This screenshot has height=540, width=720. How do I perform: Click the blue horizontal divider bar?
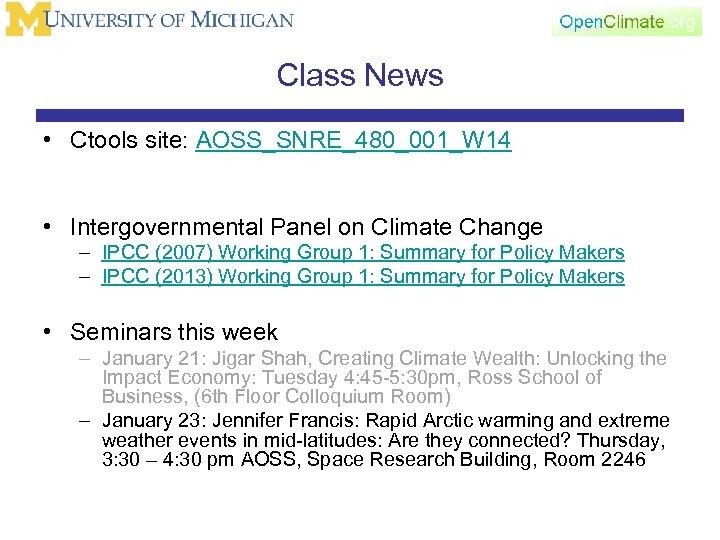point(360,116)
